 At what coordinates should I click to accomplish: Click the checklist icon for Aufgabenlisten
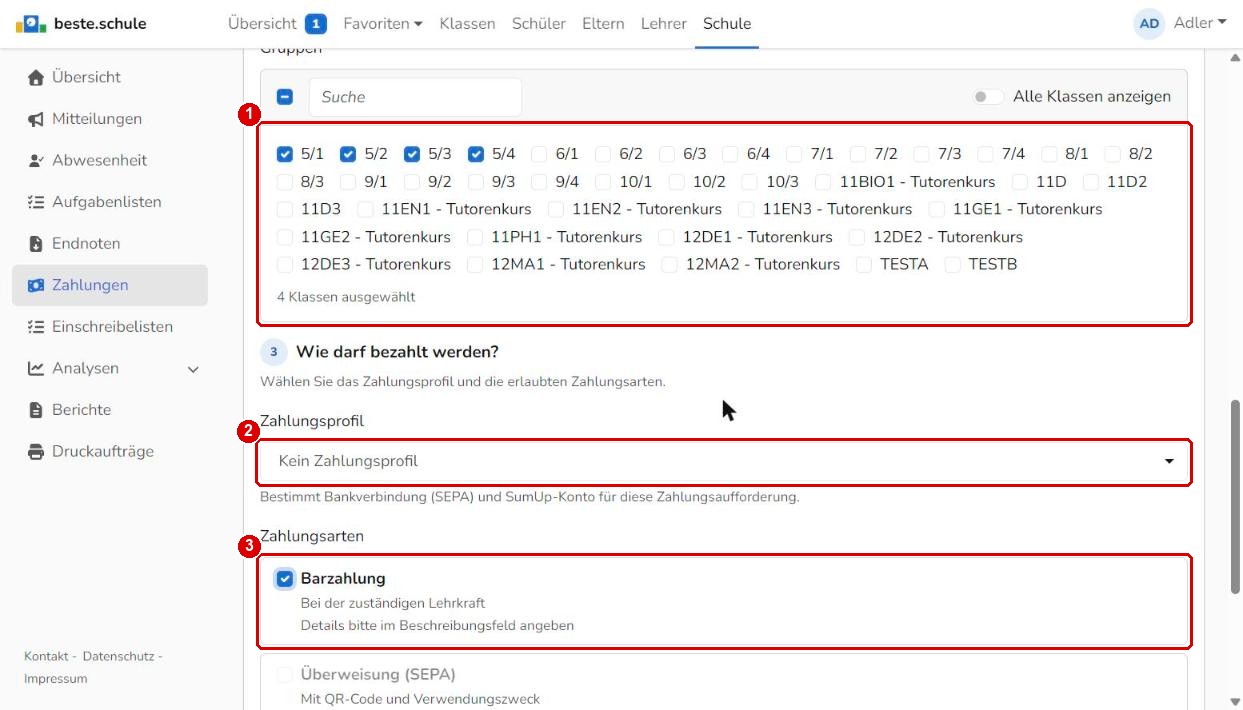[36, 202]
